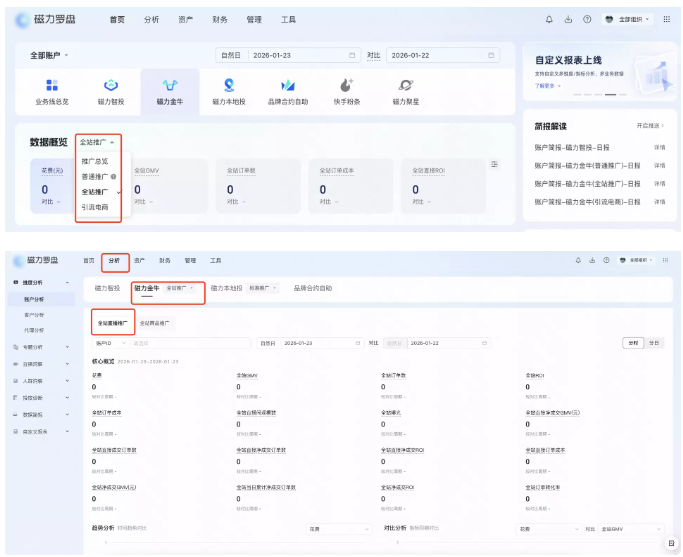683x557 pixels.
Task: Select the 快手粉条 flame icon
Action: [x=347, y=85]
